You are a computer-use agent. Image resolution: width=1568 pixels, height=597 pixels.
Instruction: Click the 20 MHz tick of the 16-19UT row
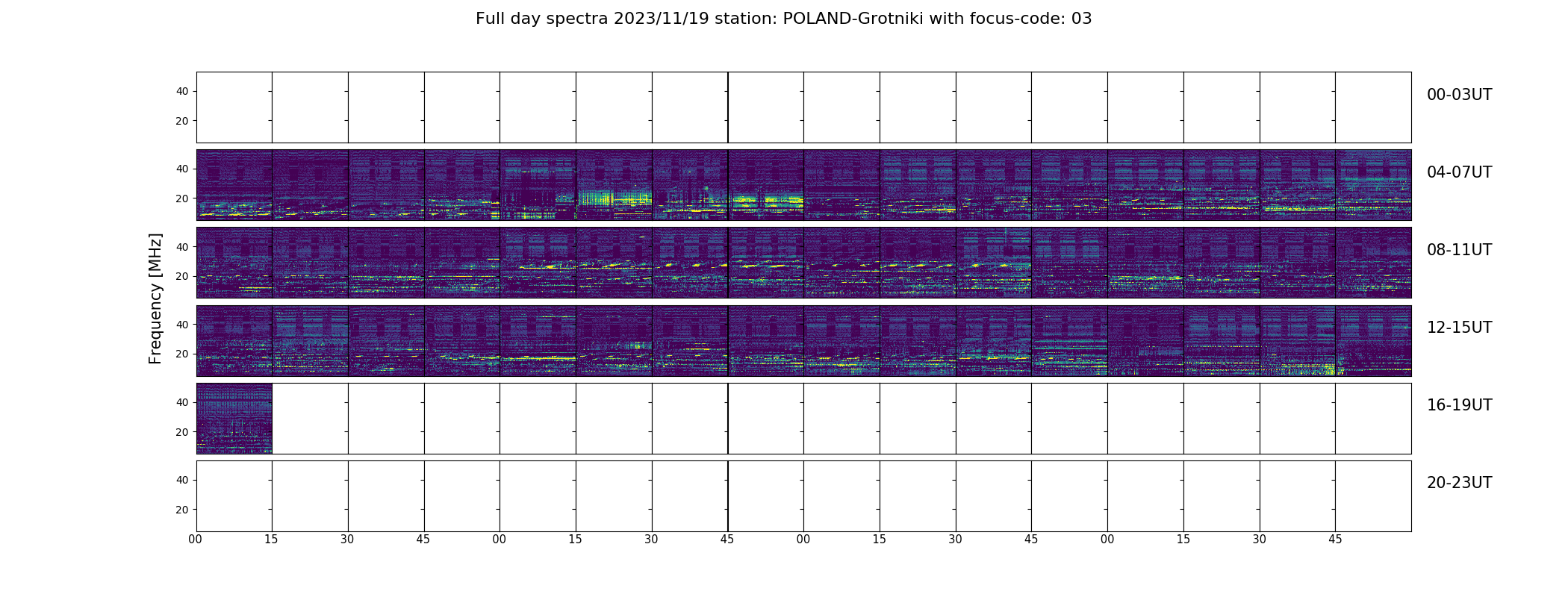[181, 432]
